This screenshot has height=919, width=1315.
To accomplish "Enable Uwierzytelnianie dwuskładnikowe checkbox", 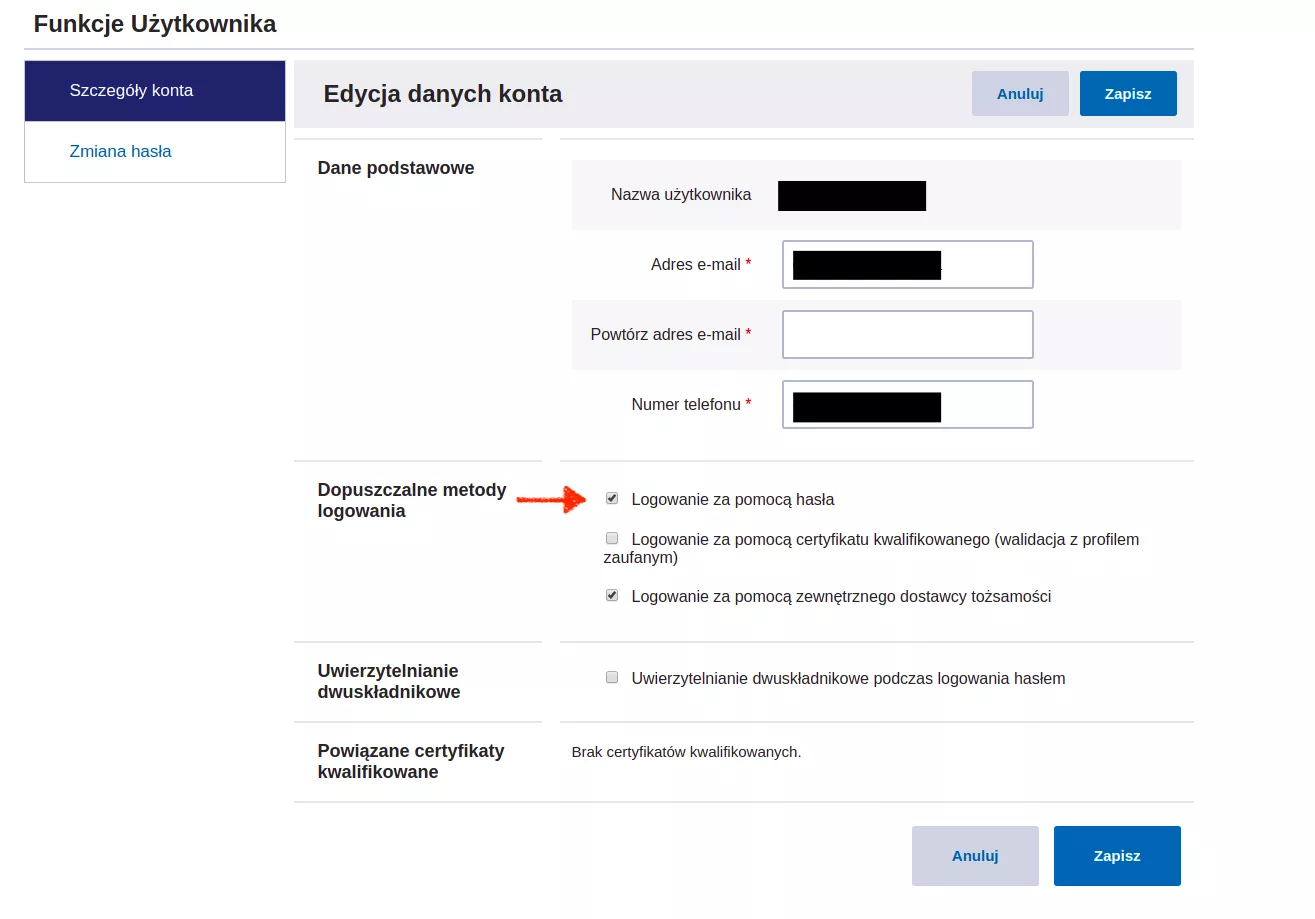I will tap(612, 677).
